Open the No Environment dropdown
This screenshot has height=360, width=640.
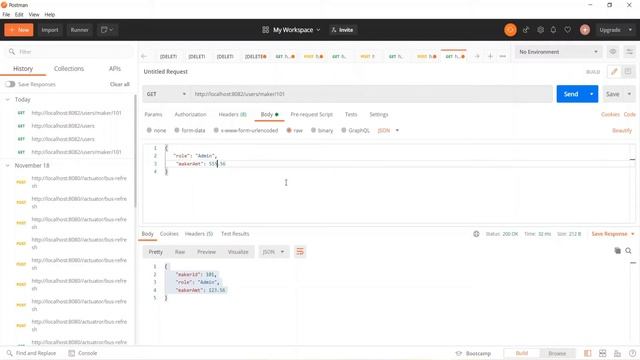558,52
